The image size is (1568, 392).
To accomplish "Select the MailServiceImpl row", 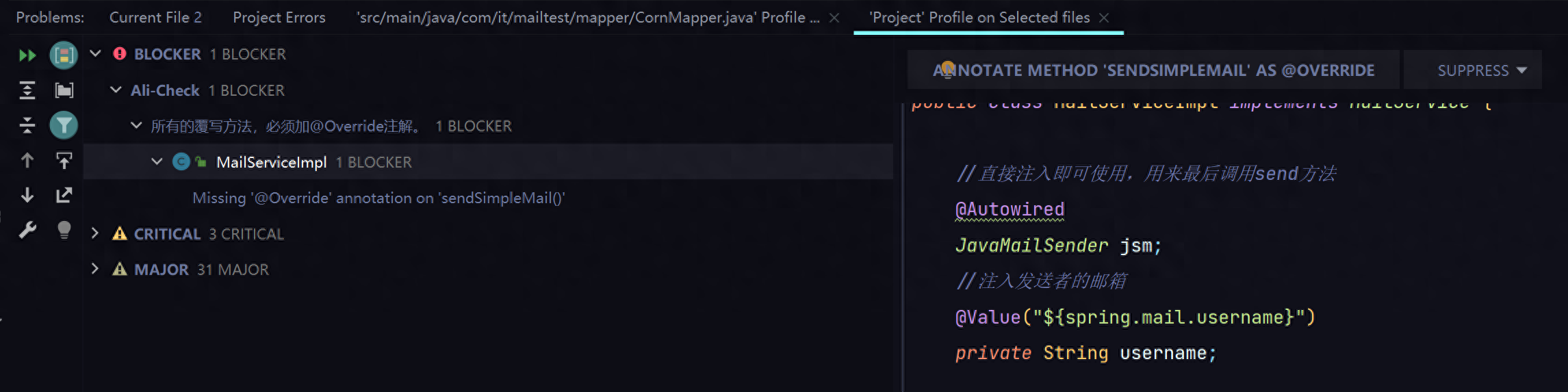I will click(489, 162).
